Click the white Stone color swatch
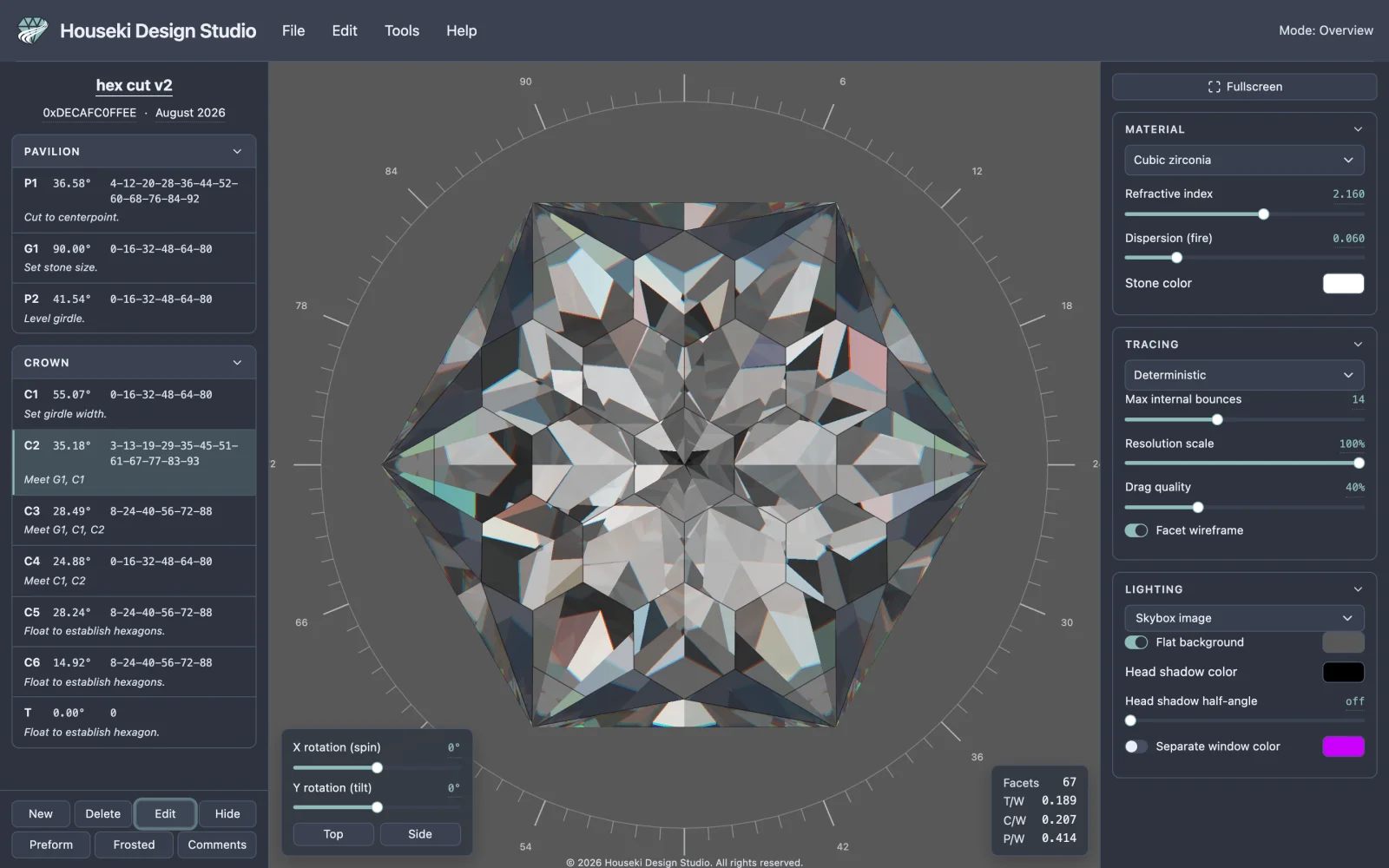Viewport: 1389px width, 868px height. (x=1343, y=284)
